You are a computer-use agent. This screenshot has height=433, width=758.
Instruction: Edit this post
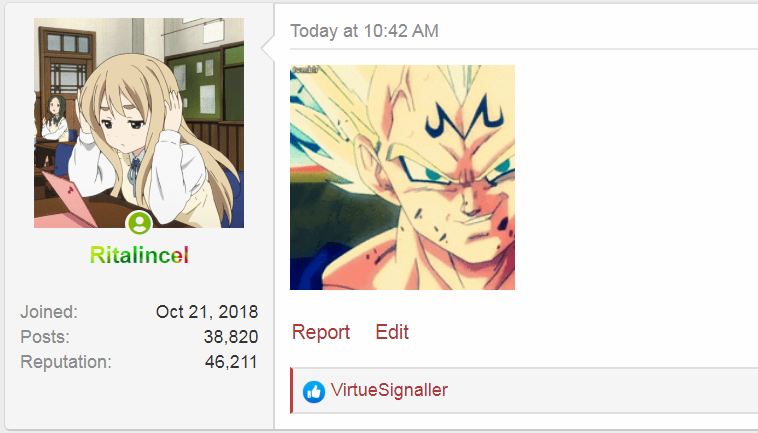[392, 332]
